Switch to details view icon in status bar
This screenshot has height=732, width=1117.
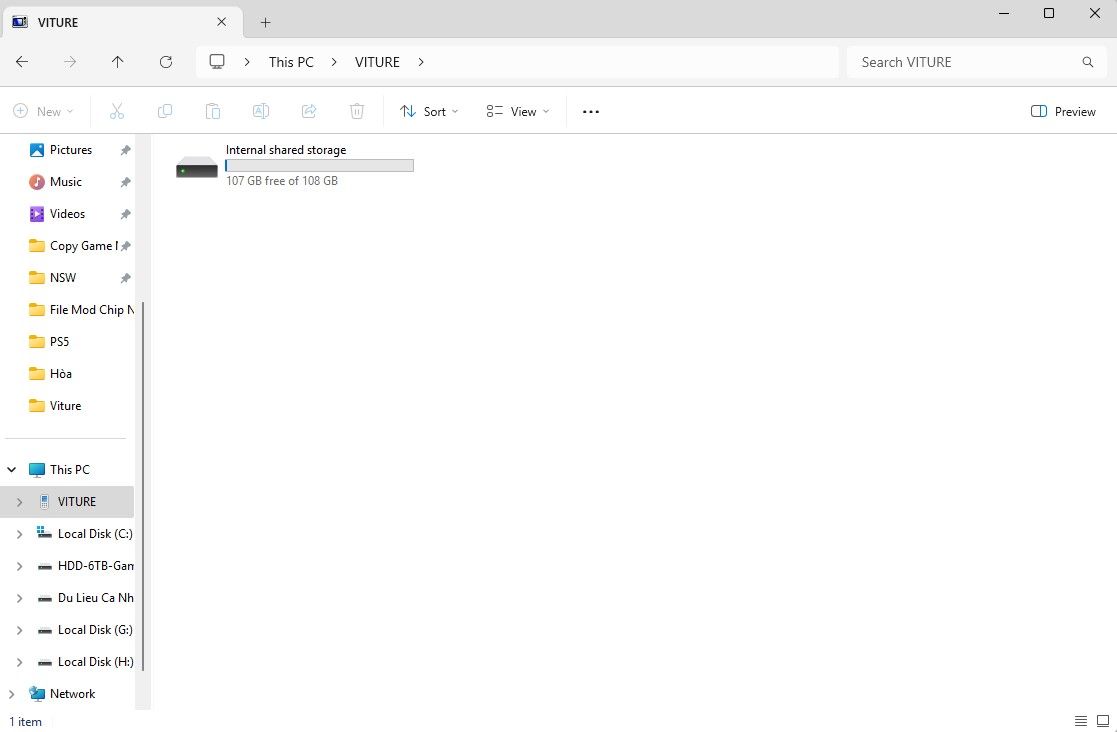click(x=1081, y=721)
